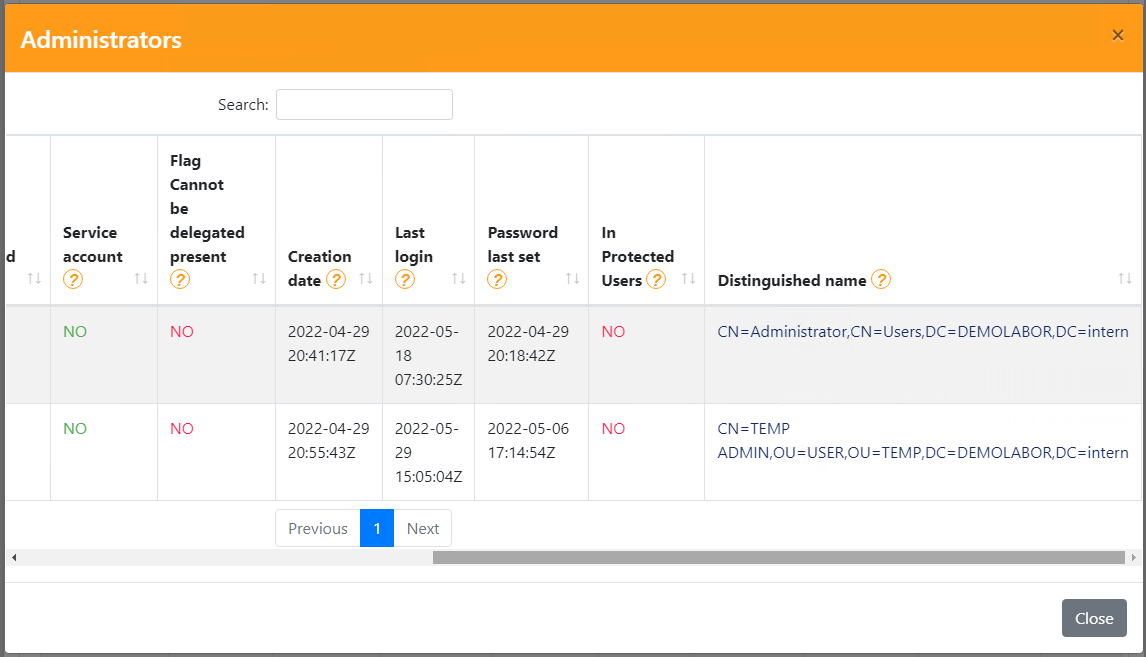Viewport: 1146px width, 657px height.
Task: Dismiss Administrators dialog with X icon
Action: pyautogui.click(x=1118, y=35)
